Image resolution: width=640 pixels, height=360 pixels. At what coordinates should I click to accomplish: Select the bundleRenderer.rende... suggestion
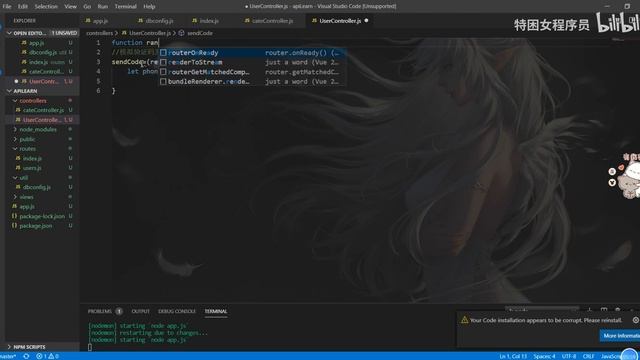tap(252, 82)
